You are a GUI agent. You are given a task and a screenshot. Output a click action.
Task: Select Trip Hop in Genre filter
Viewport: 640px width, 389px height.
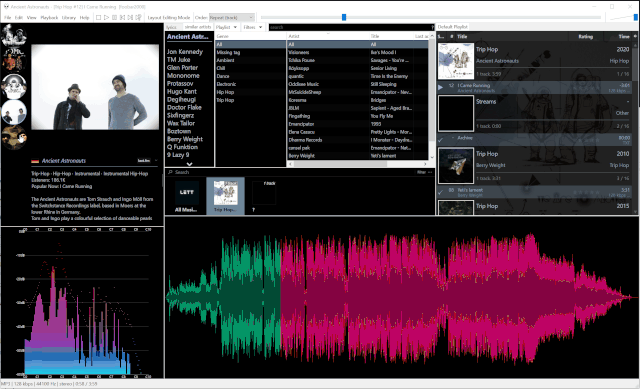click(251, 100)
